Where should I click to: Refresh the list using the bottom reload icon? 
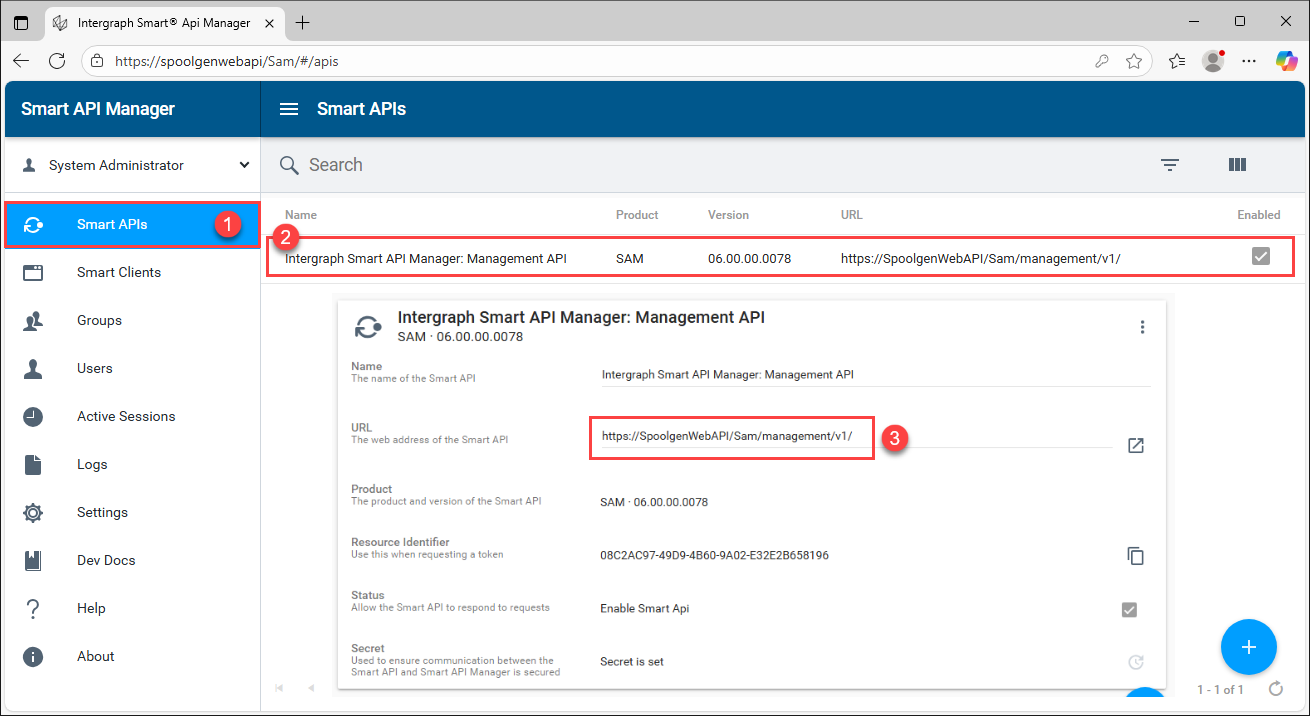coord(1275,689)
